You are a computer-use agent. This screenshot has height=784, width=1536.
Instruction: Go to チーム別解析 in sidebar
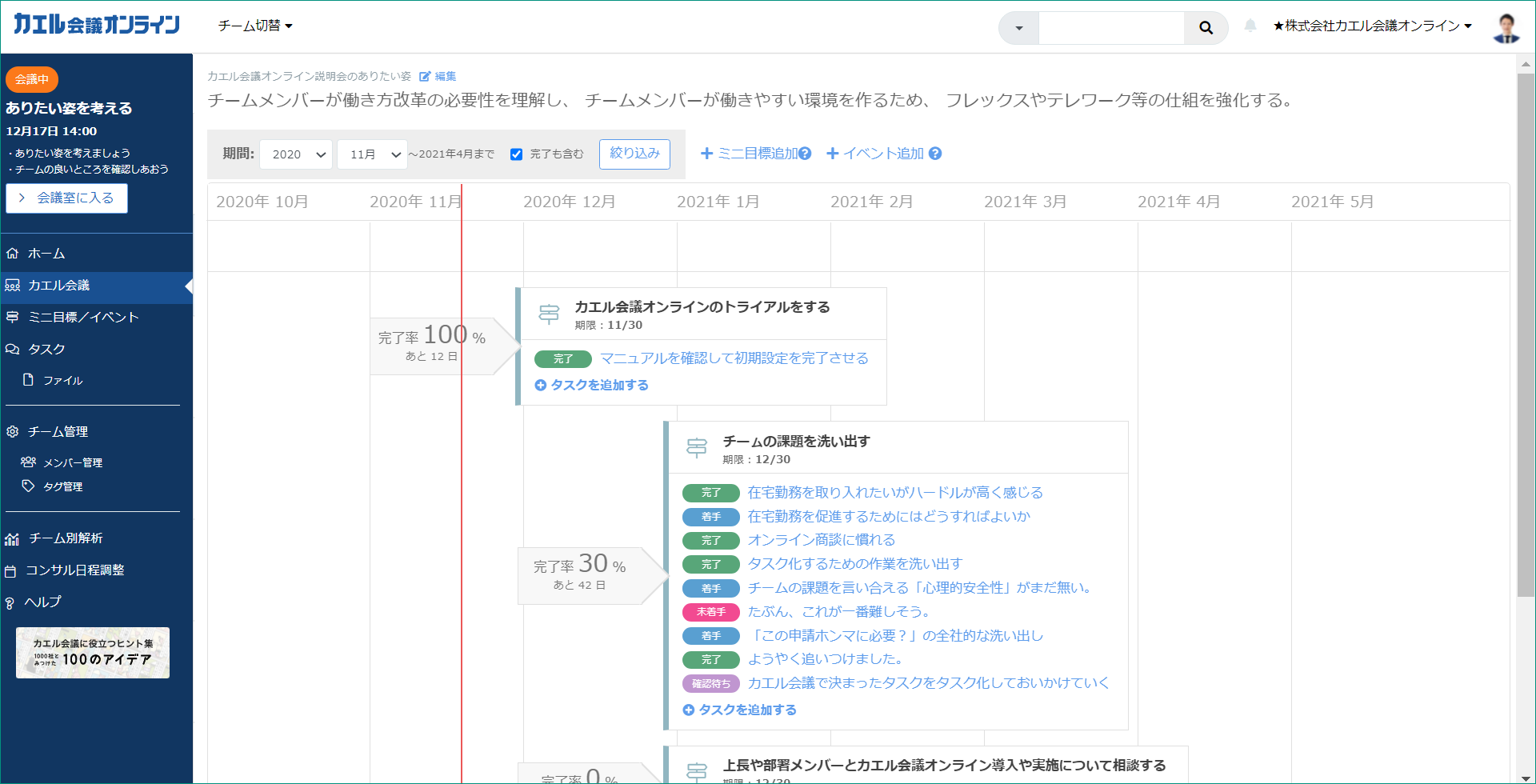click(x=66, y=538)
